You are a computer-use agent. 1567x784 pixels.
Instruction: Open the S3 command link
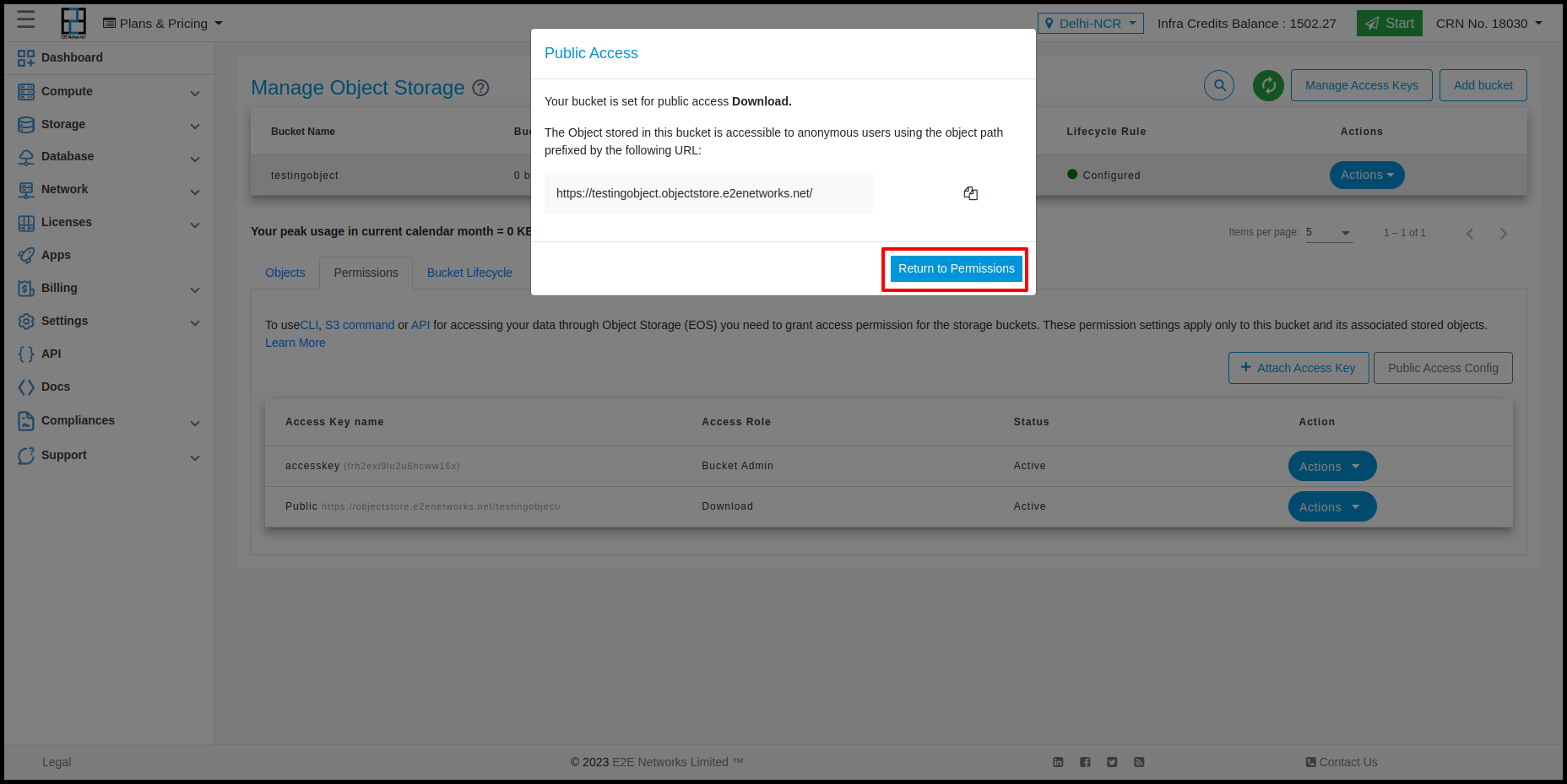[x=360, y=325]
